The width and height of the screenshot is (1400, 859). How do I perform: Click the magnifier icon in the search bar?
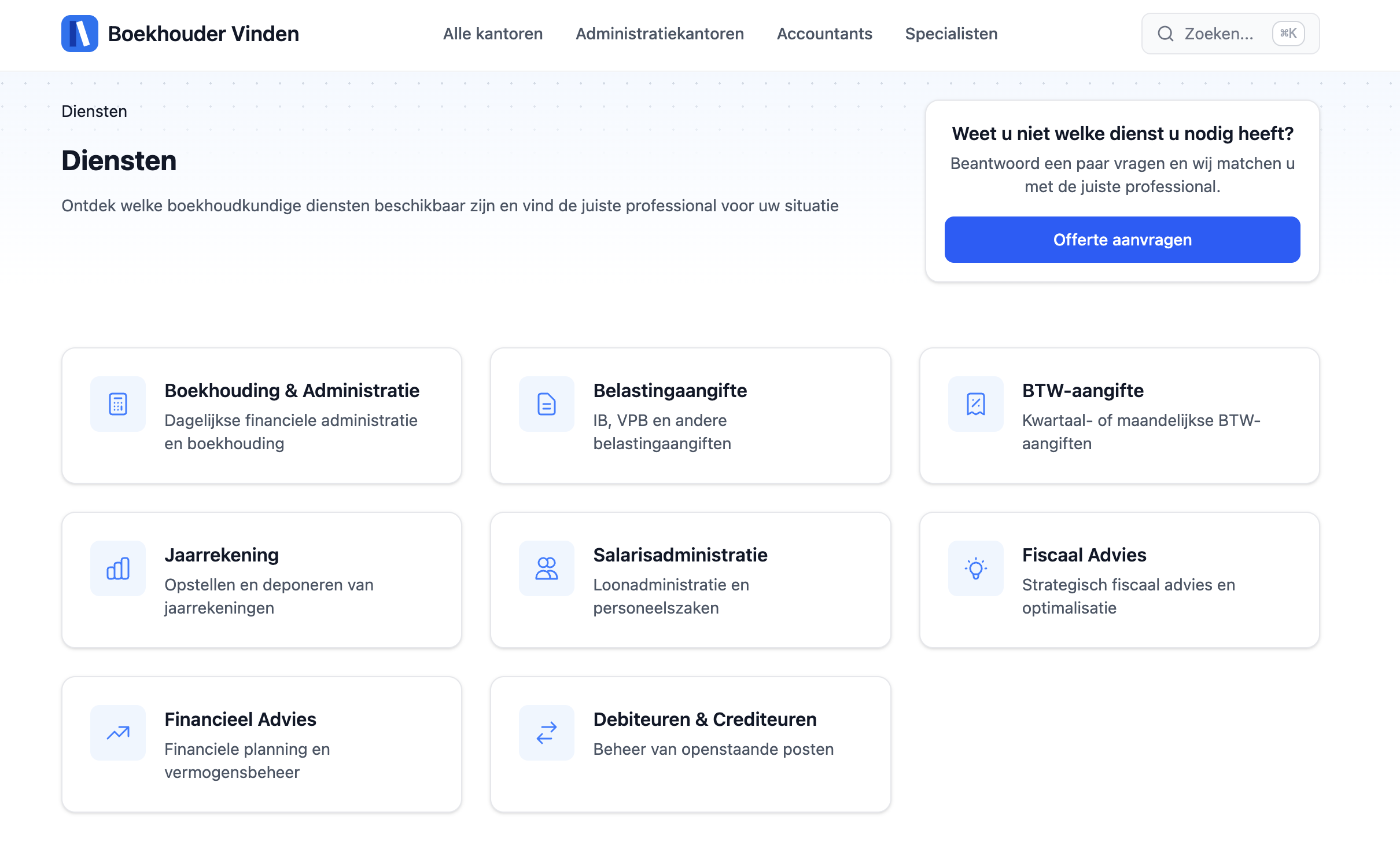[1166, 34]
